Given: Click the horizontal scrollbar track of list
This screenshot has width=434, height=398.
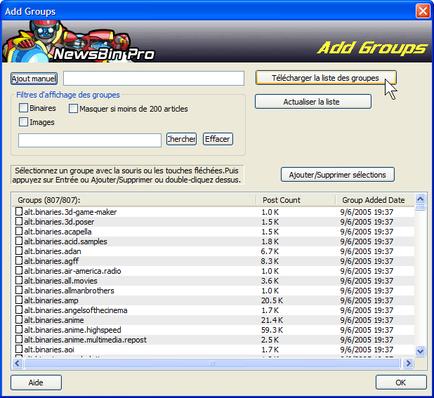Looking at the screenshot, I should 212,363.
